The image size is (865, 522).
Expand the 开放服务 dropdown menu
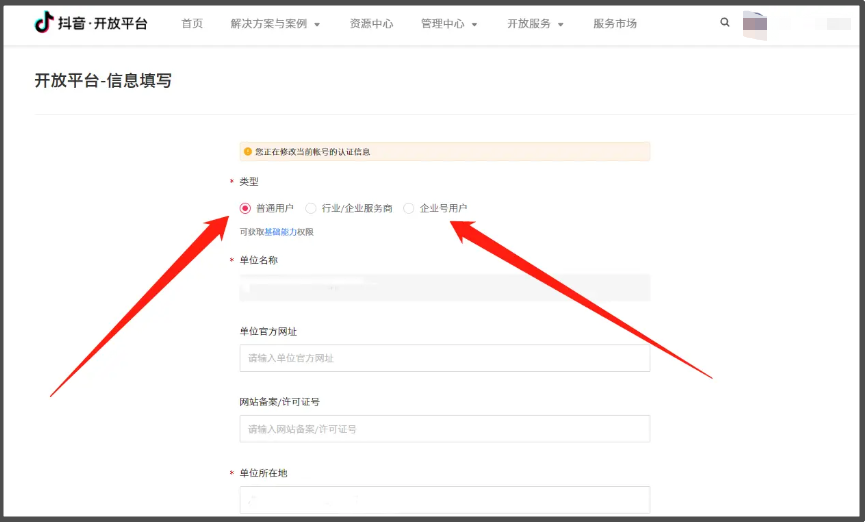(535, 23)
